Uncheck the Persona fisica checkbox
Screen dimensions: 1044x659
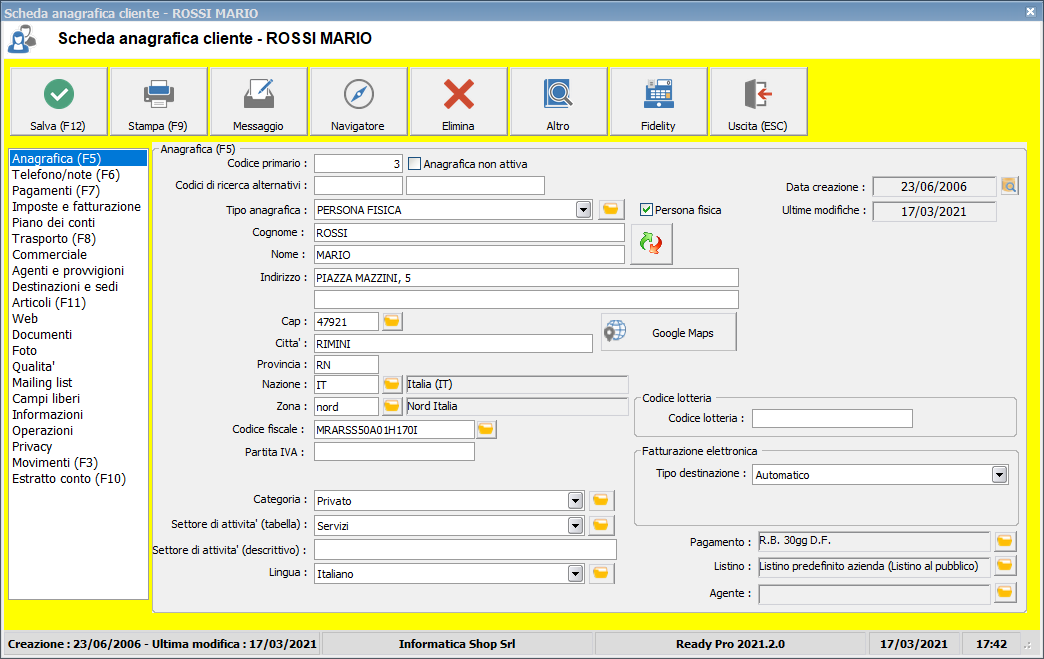(646, 210)
